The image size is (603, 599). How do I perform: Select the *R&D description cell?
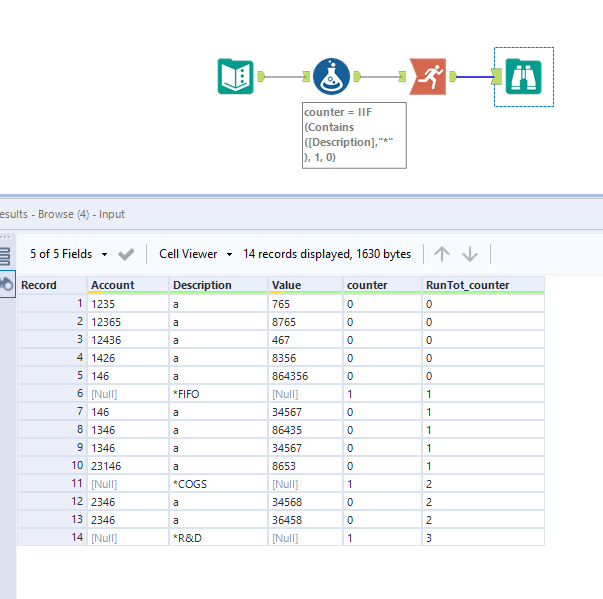[x=217, y=537]
